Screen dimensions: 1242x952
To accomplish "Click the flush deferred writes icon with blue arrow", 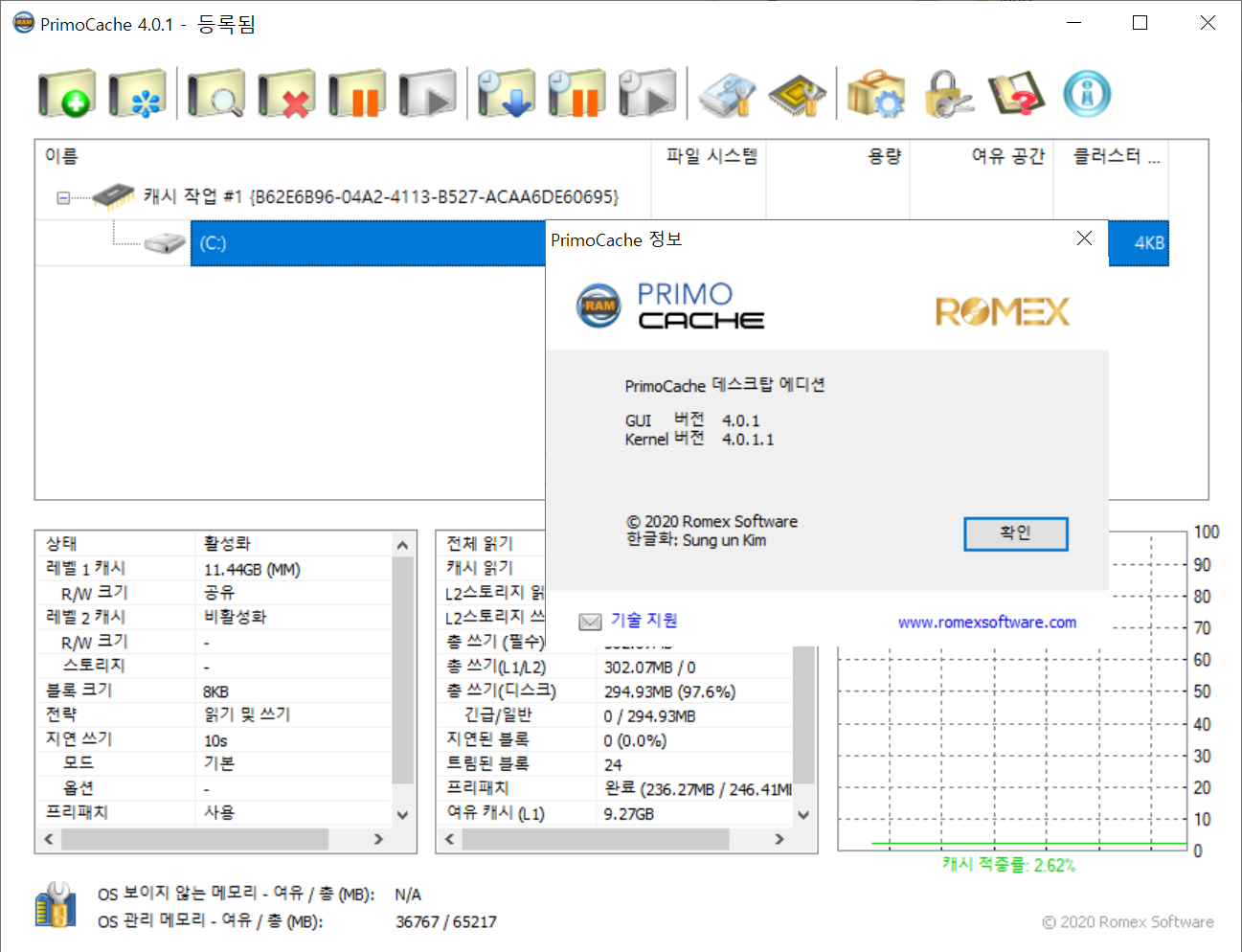I will pos(507,94).
